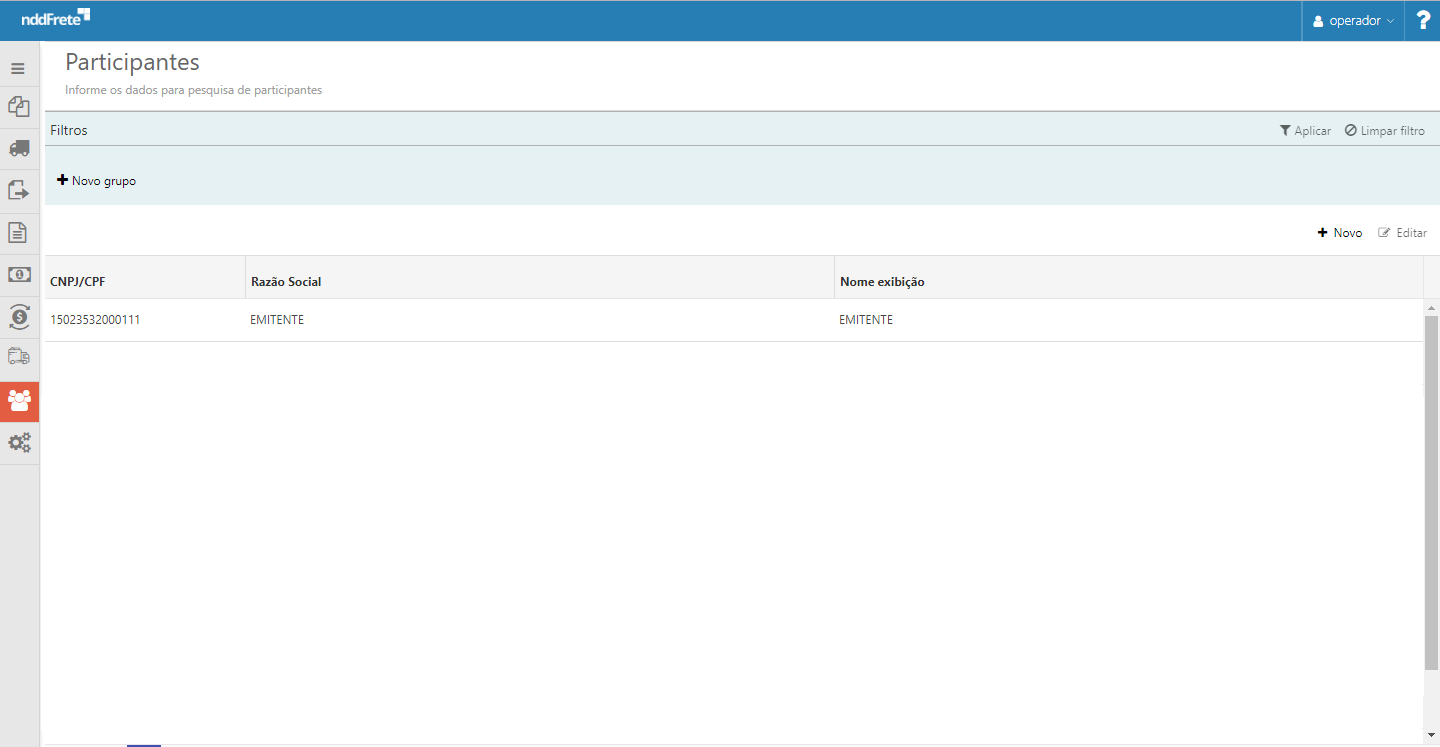The width and height of the screenshot is (1440, 747).
Task: Apply the filters with Aplicar
Action: coord(1305,131)
